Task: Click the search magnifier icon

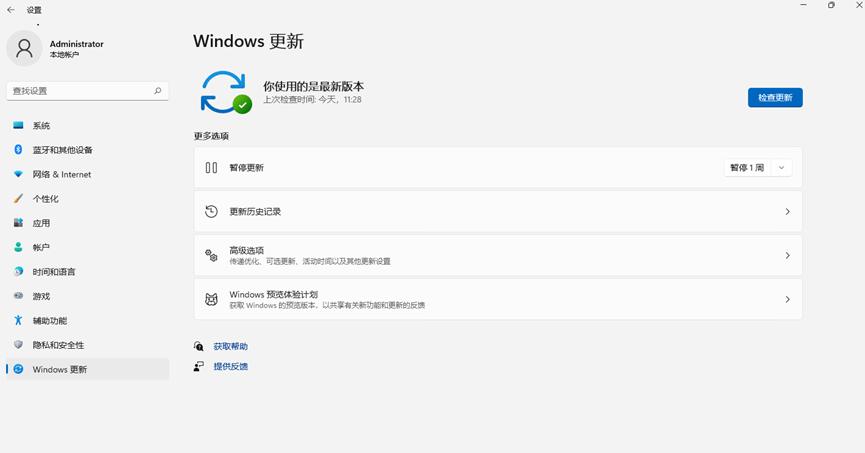Action: [x=158, y=90]
